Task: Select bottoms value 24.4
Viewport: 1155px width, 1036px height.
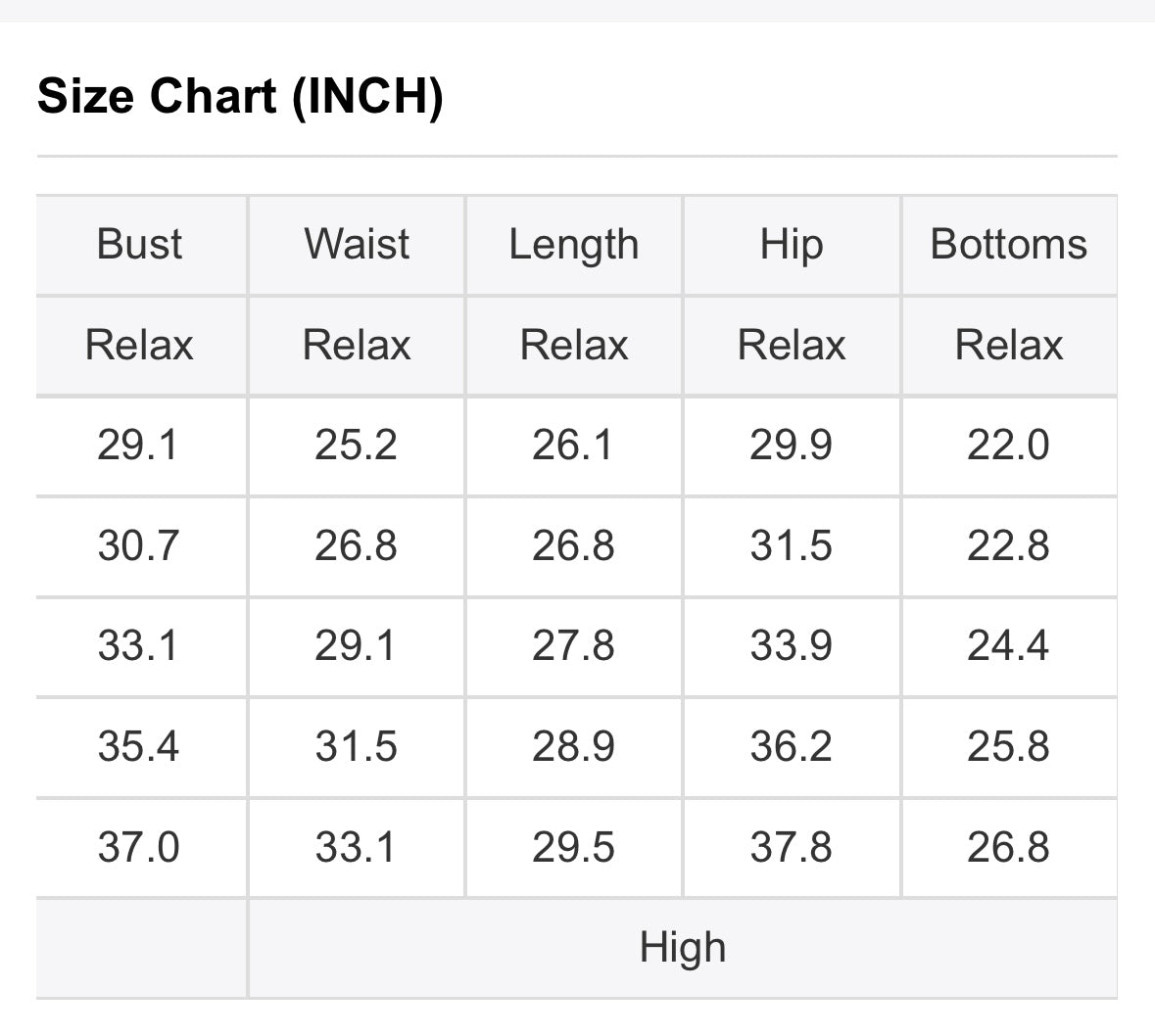Action: coord(1009,646)
